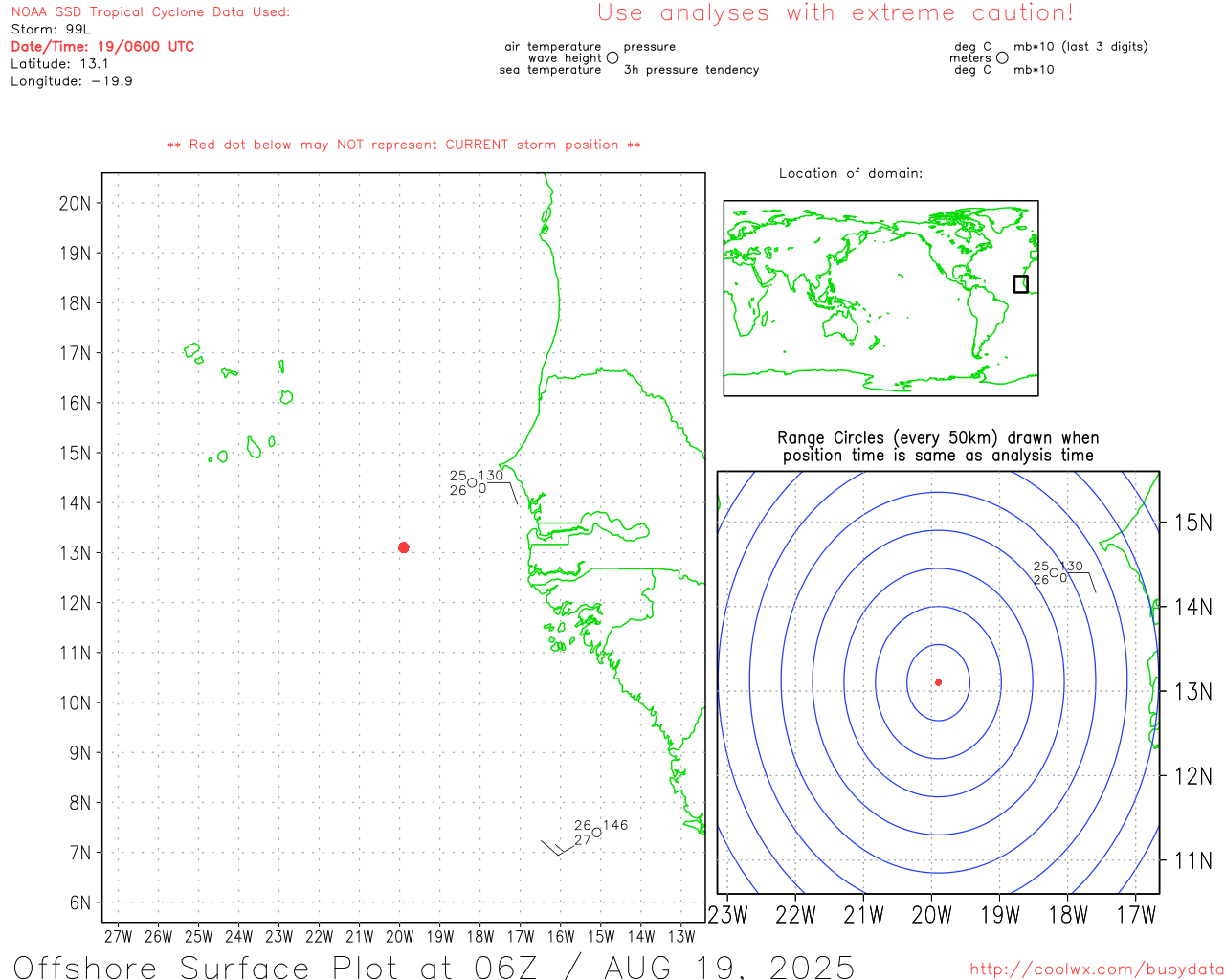Click the 'sea temperature' legend label
The height and width of the screenshot is (980, 1225).
click(550, 70)
